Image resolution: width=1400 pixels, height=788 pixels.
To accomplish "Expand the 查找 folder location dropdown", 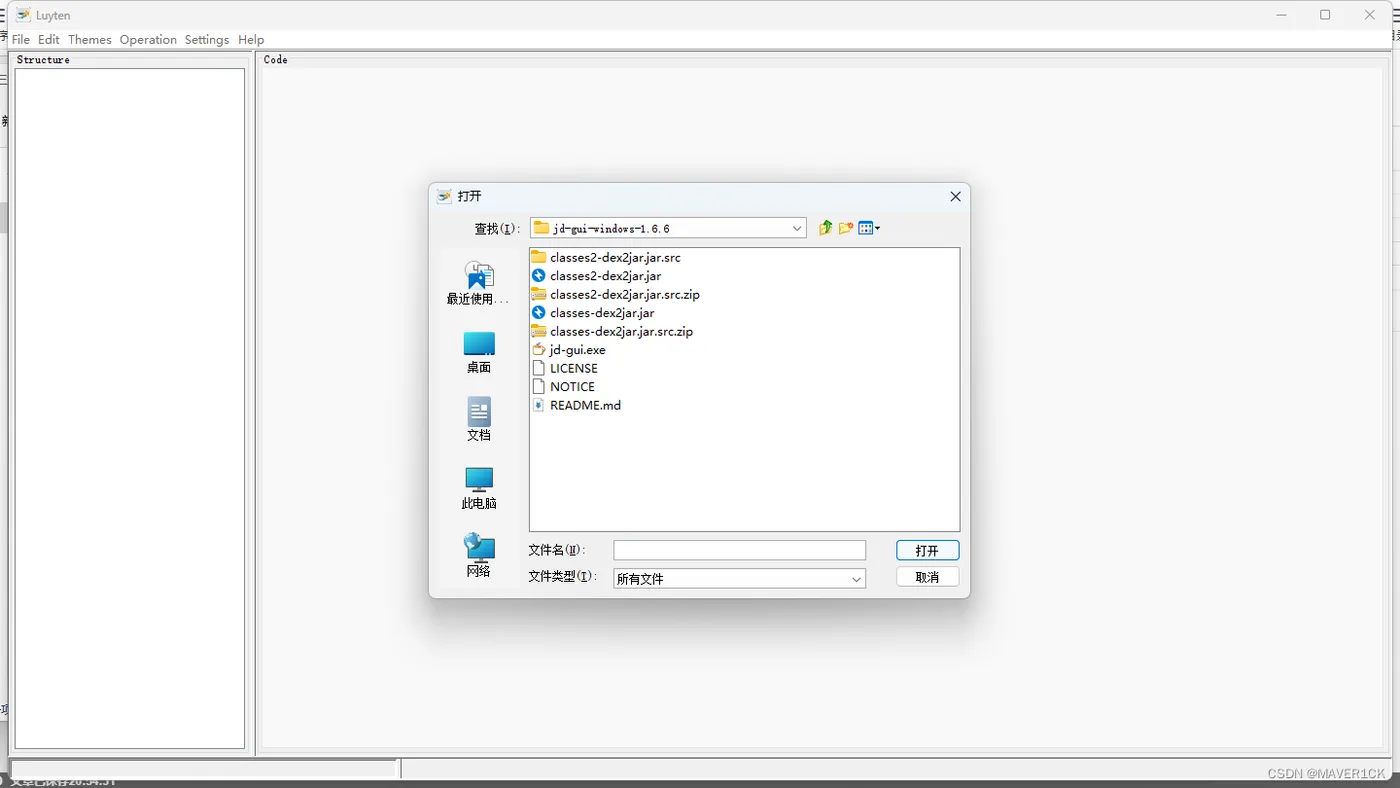I will click(x=797, y=228).
